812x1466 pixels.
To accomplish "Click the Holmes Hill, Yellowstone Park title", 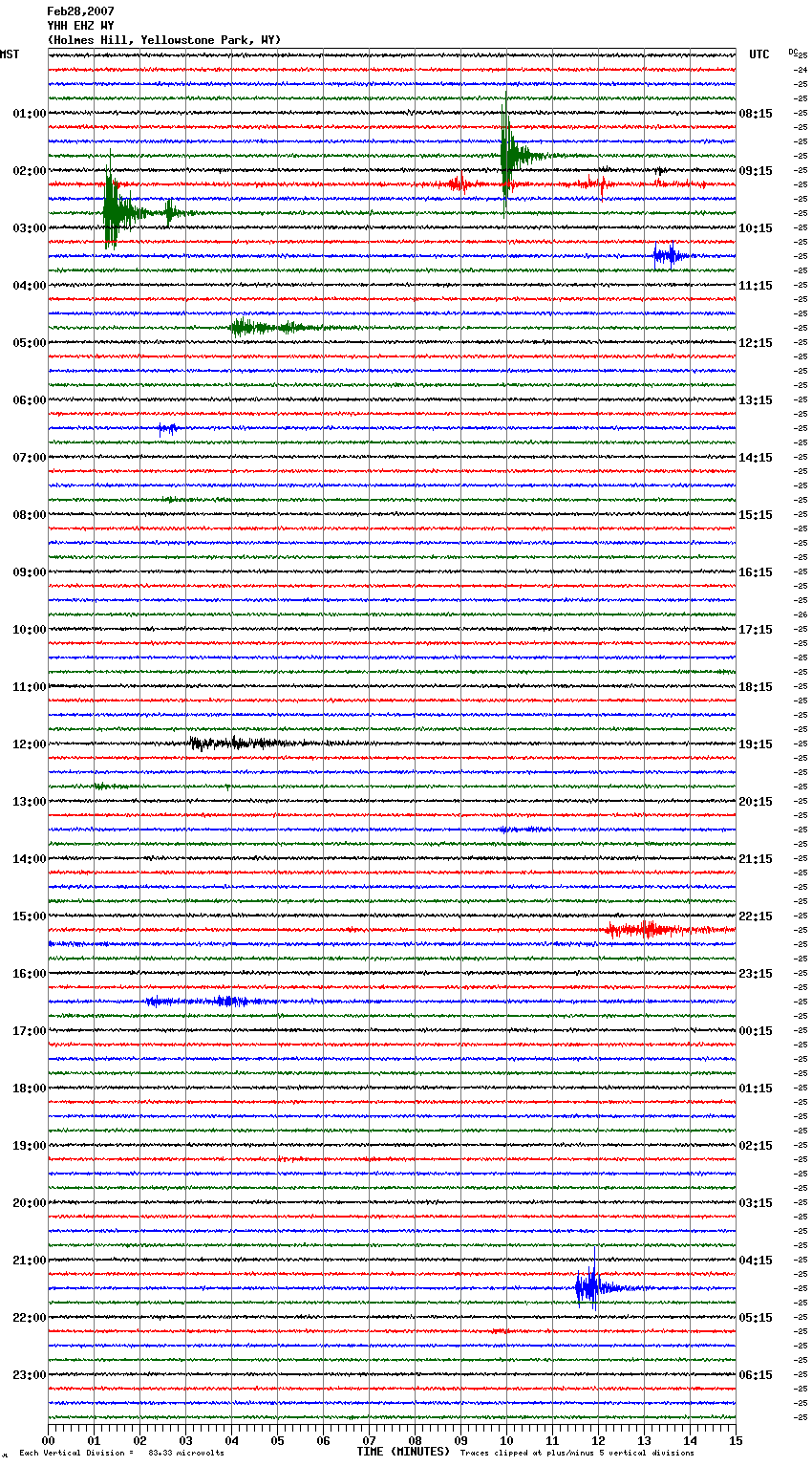I will click(x=164, y=40).
